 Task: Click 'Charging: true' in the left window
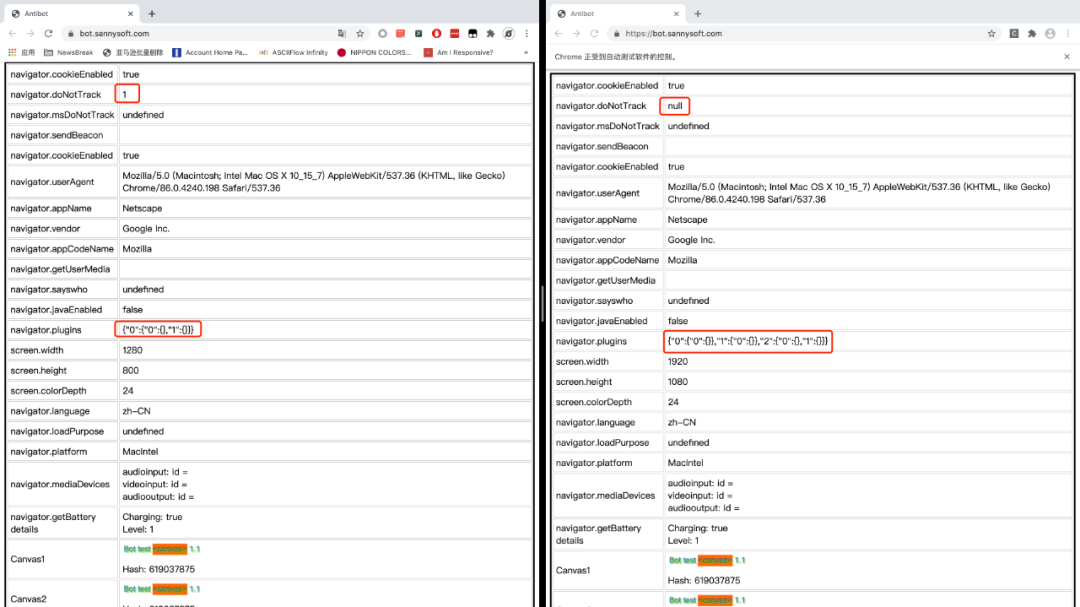click(152, 517)
